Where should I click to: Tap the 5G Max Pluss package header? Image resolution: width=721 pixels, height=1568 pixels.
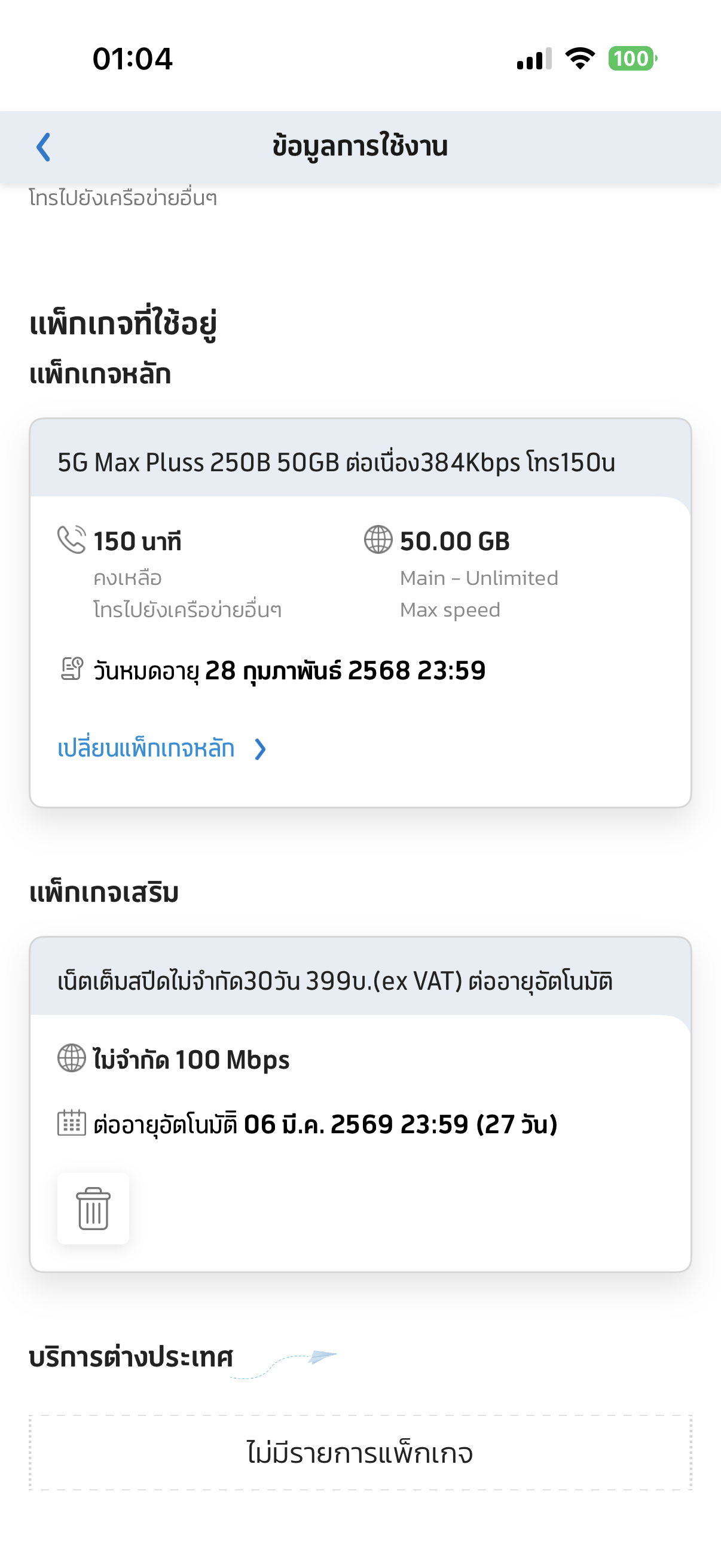(336, 463)
